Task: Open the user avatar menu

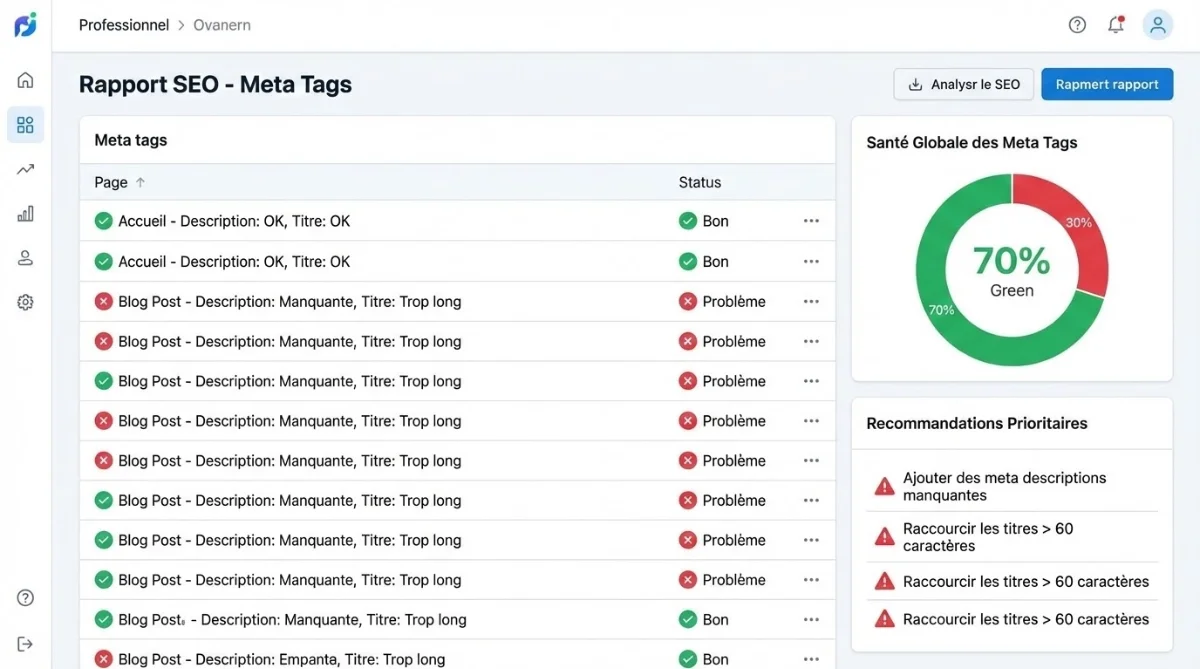Action: click(x=1158, y=25)
